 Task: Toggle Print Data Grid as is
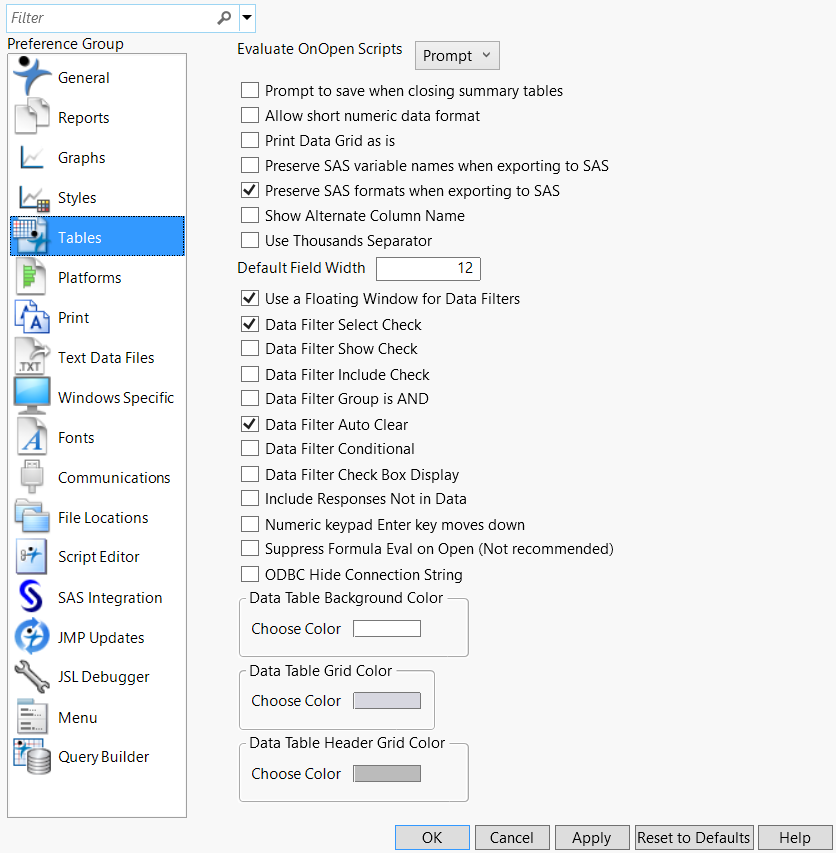(250, 140)
